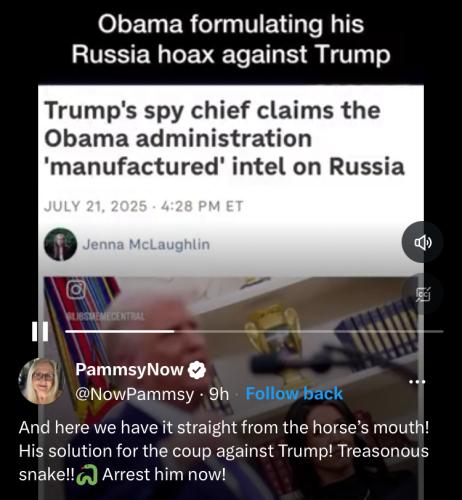Open the Jenna McLaughlin author link

146,244
